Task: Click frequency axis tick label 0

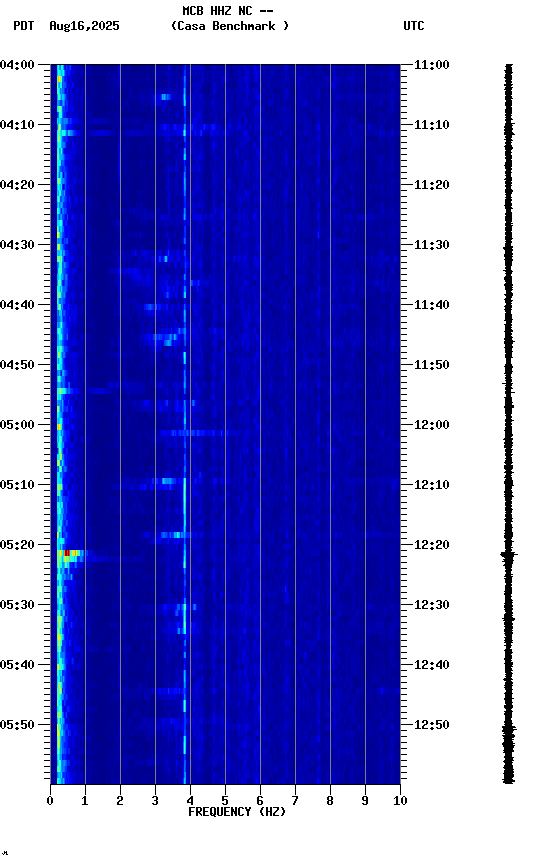Action: tap(50, 801)
